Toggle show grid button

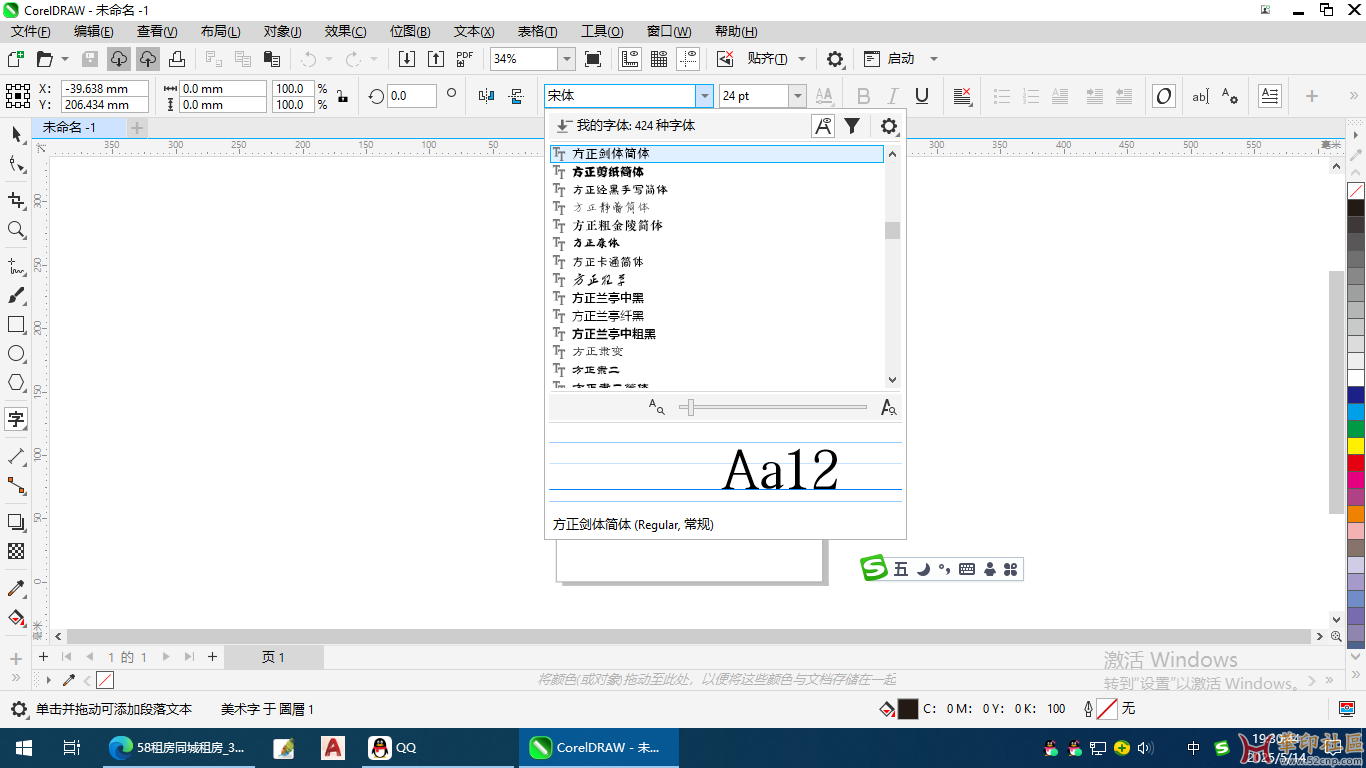click(659, 59)
